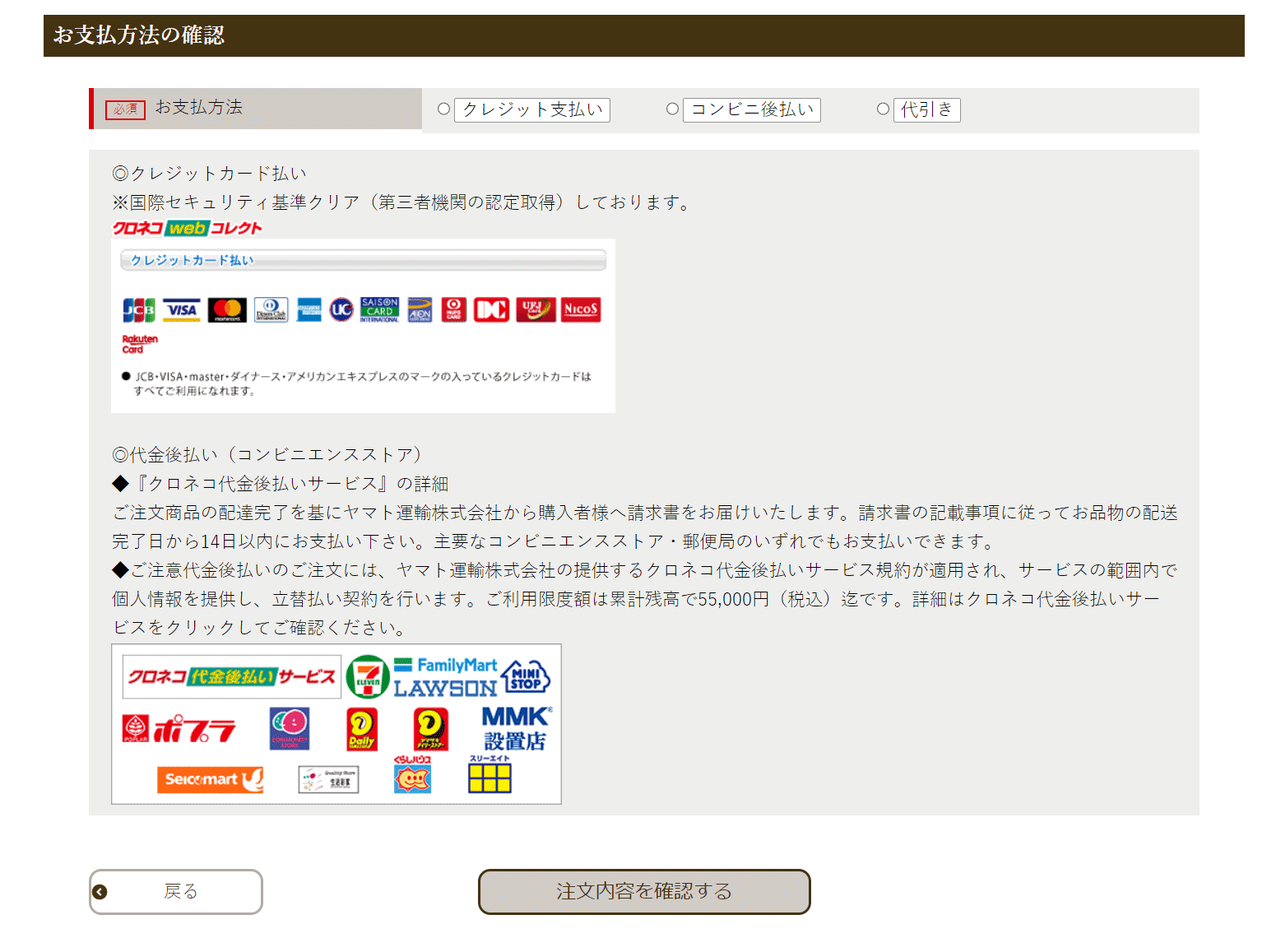
Task: Click the UFJ Card logo
Action: click(x=536, y=310)
